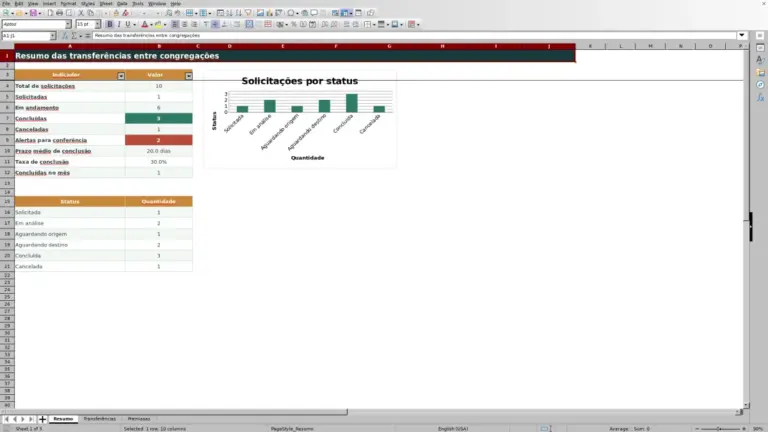
Task: Open the Format menu
Action: click(68, 3)
